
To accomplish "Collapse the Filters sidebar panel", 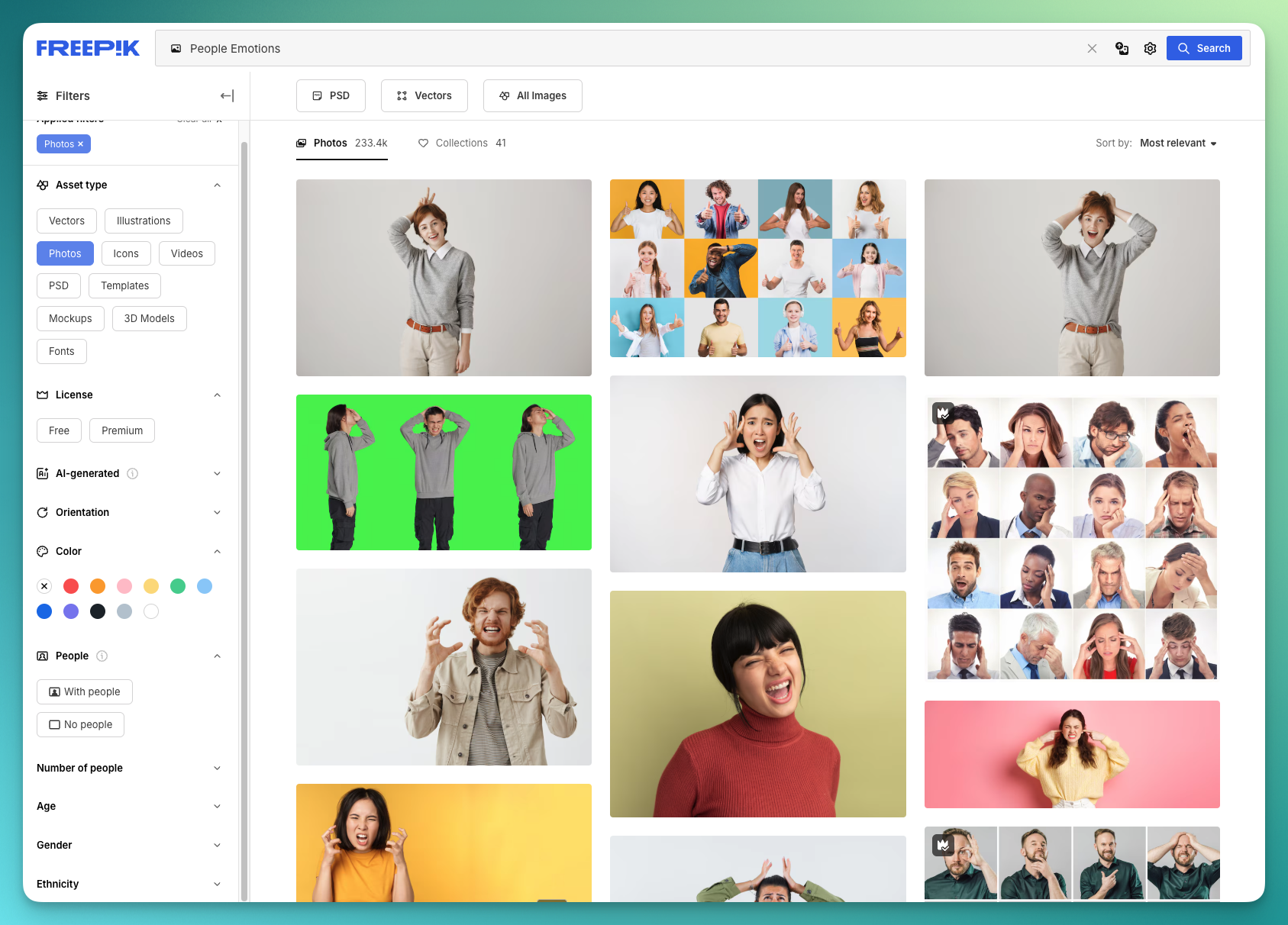I will pyautogui.click(x=227, y=95).
